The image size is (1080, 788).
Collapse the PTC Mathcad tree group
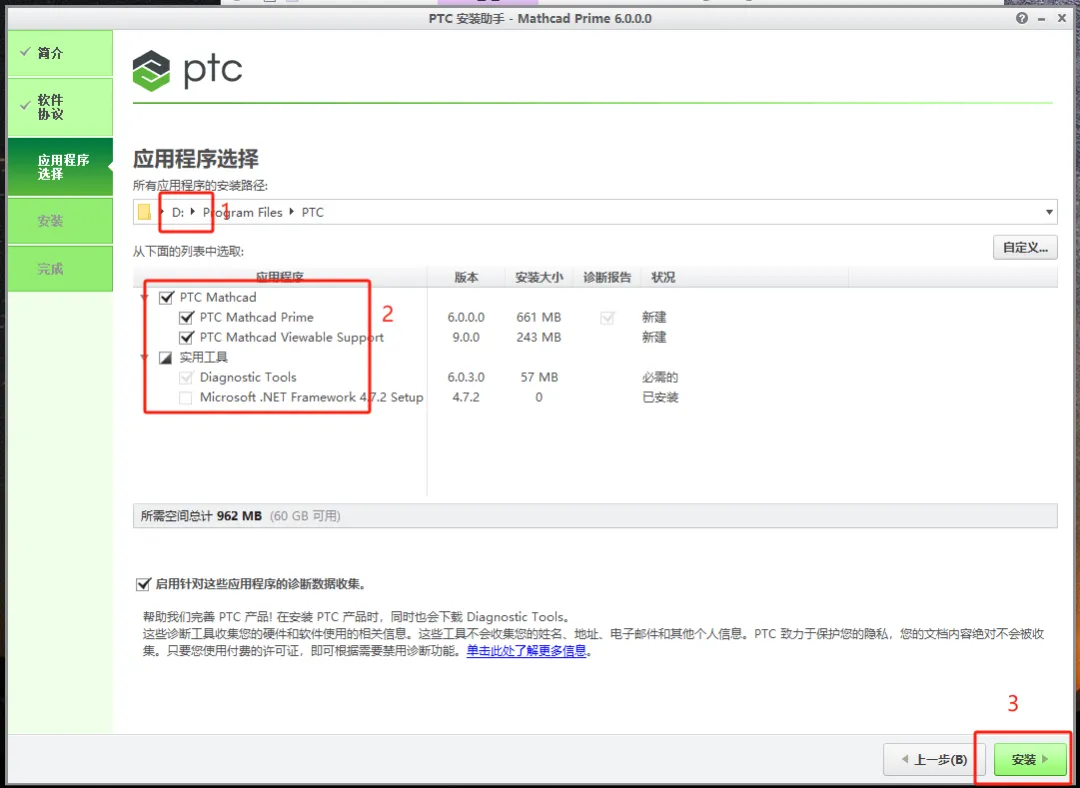coord(145,298)
